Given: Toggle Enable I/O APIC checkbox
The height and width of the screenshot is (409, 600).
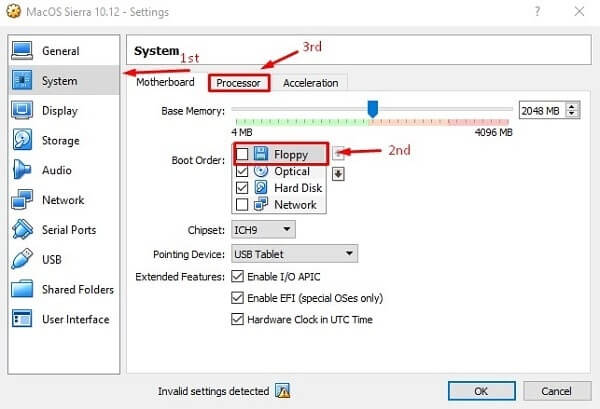Looking at the screenshot, I should tap(237, 276).
